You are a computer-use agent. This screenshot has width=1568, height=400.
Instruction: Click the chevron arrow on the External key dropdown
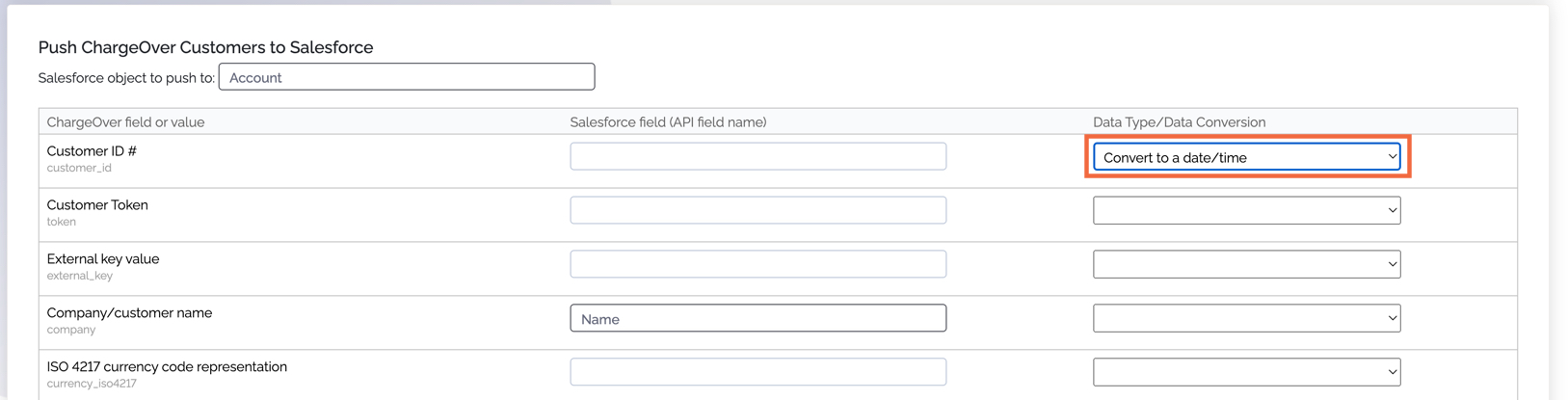click(1392, 265)
